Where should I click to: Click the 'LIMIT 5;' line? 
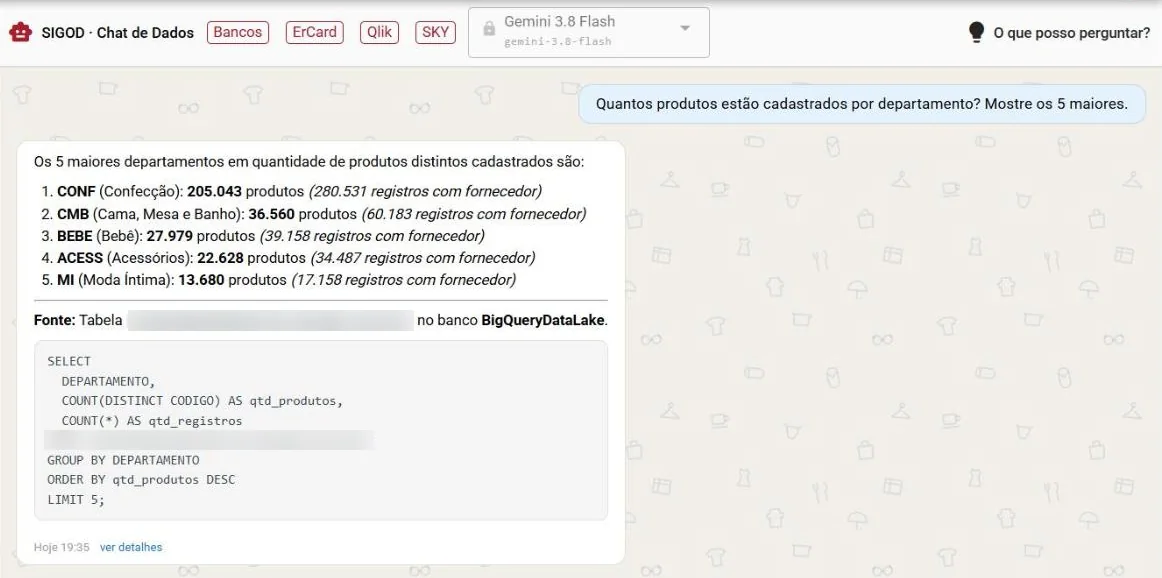pyautogui.click(x=76, y=499)
